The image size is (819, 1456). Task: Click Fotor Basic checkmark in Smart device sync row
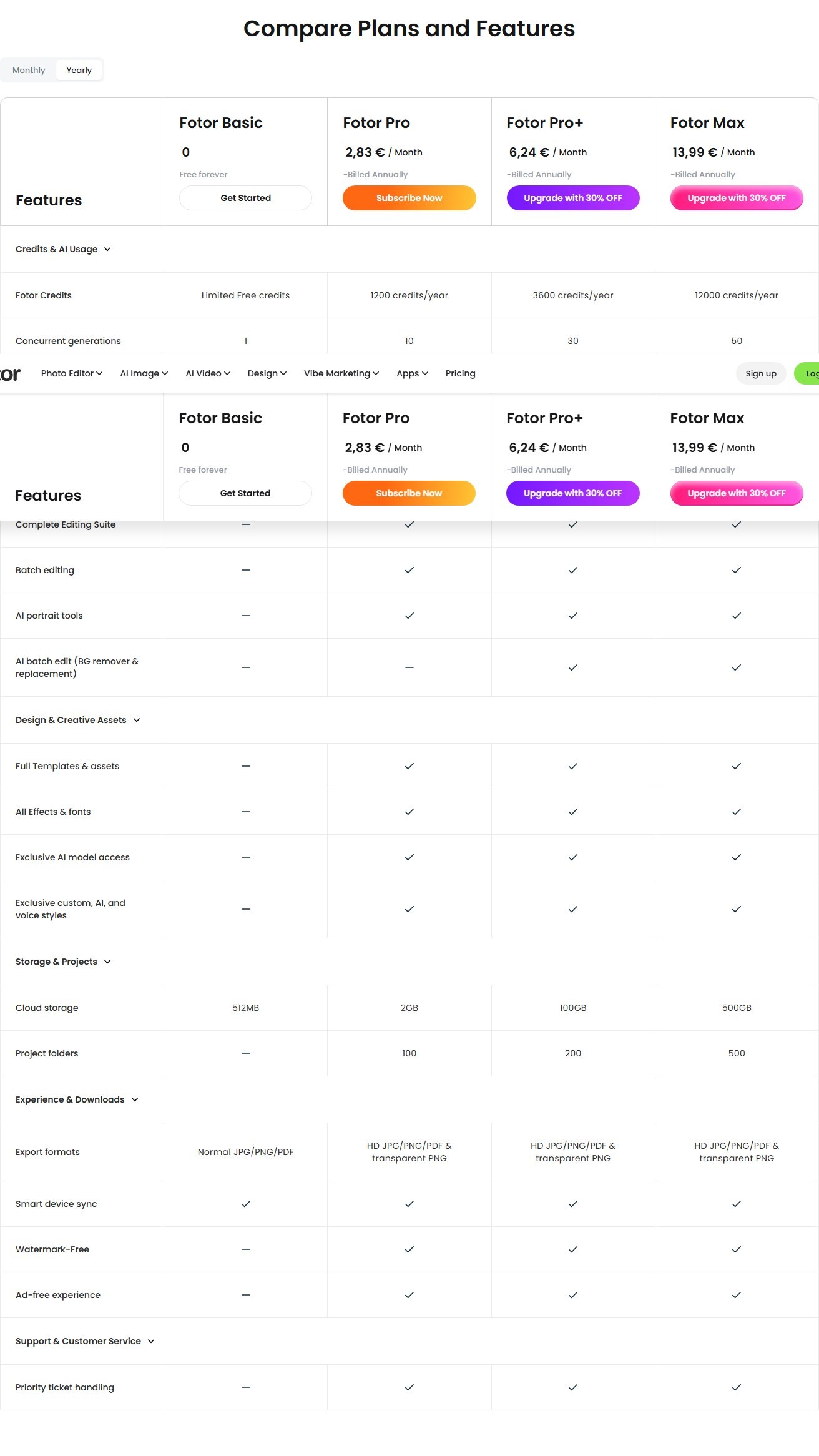coord(246,1204)
